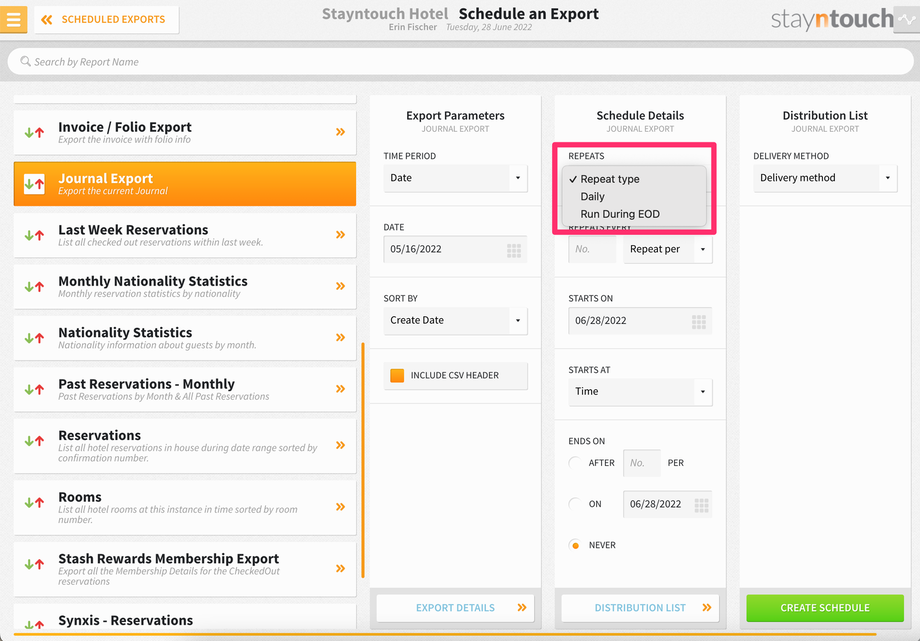The height and width of the screenshot is (641, 920).
Task: Click arrows icon for Nationality Statistics
Action: click(x=34, y=338)
